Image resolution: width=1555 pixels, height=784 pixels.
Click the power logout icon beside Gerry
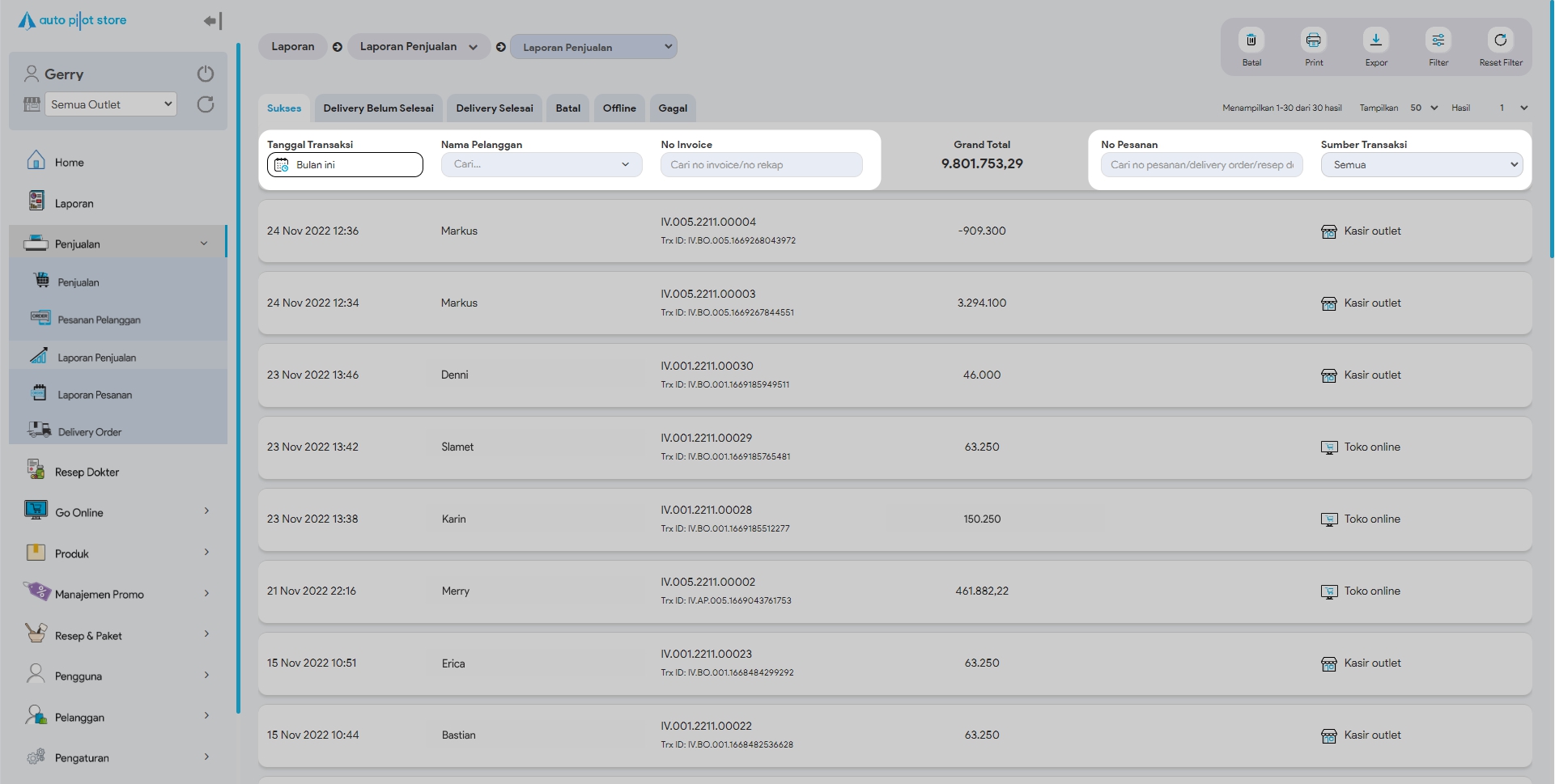pos(206,74)
